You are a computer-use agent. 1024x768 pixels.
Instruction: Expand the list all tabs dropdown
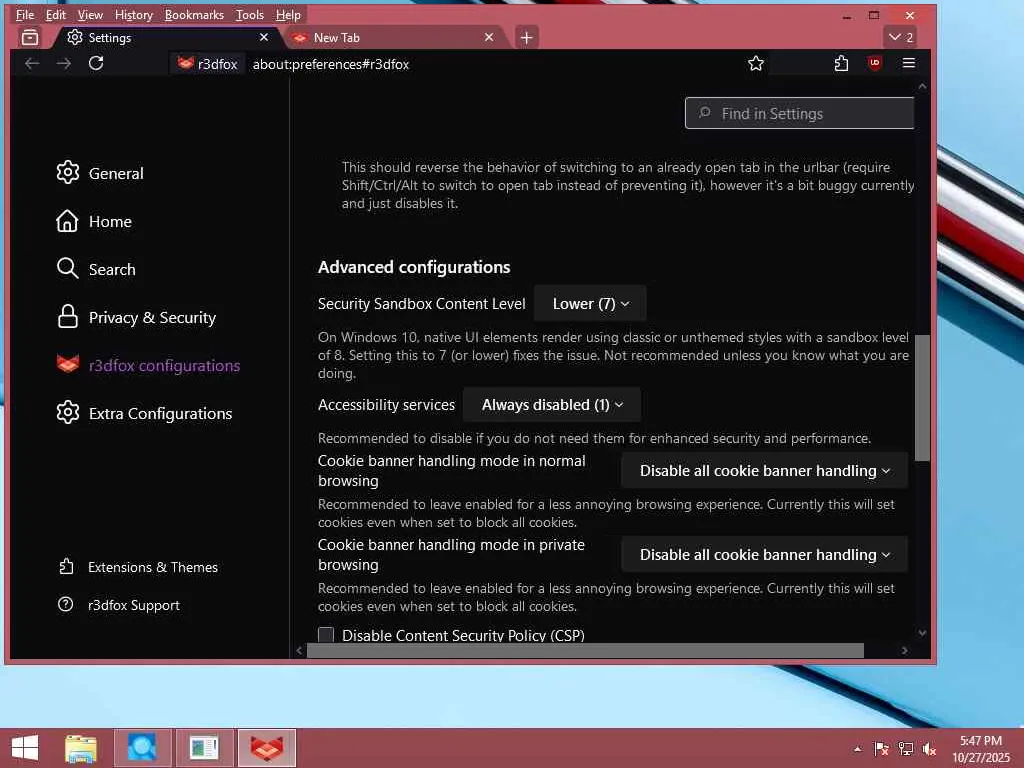click(901, 37)
